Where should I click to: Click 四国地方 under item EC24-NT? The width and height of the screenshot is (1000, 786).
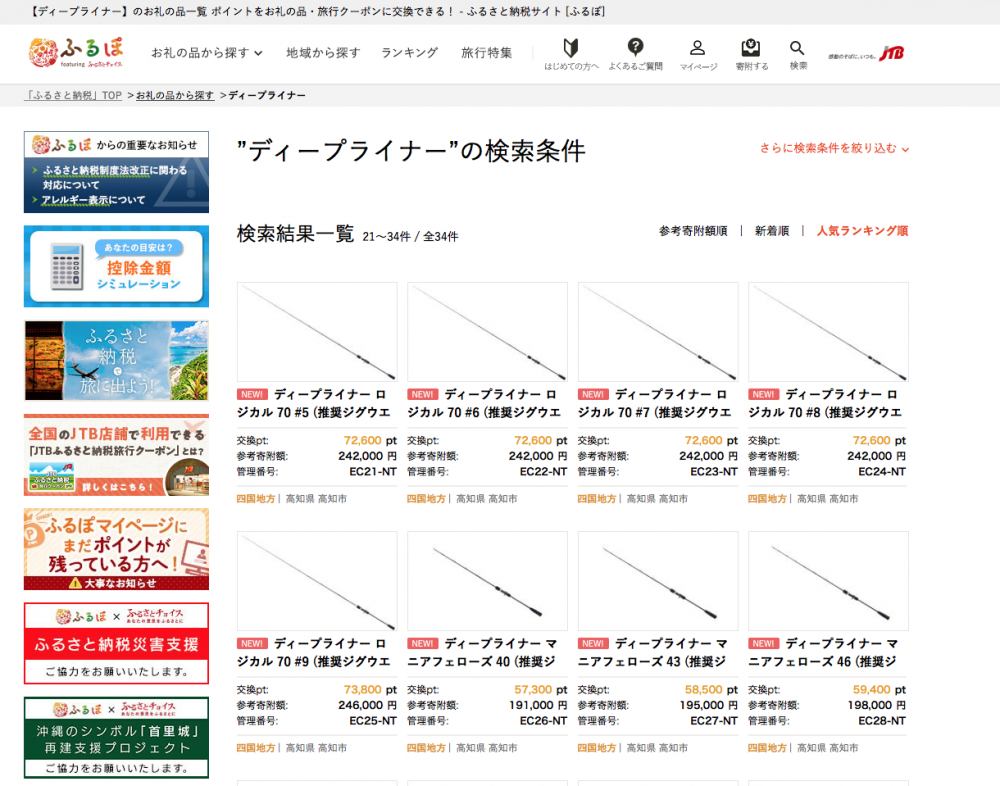767,499
